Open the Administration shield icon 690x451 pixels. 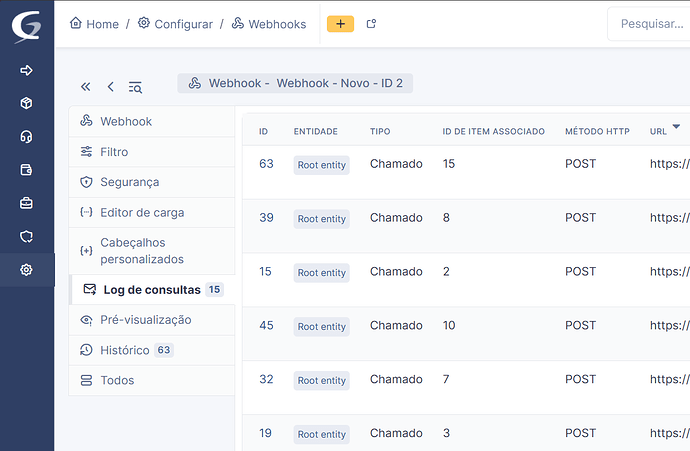[x=26, y=236]
